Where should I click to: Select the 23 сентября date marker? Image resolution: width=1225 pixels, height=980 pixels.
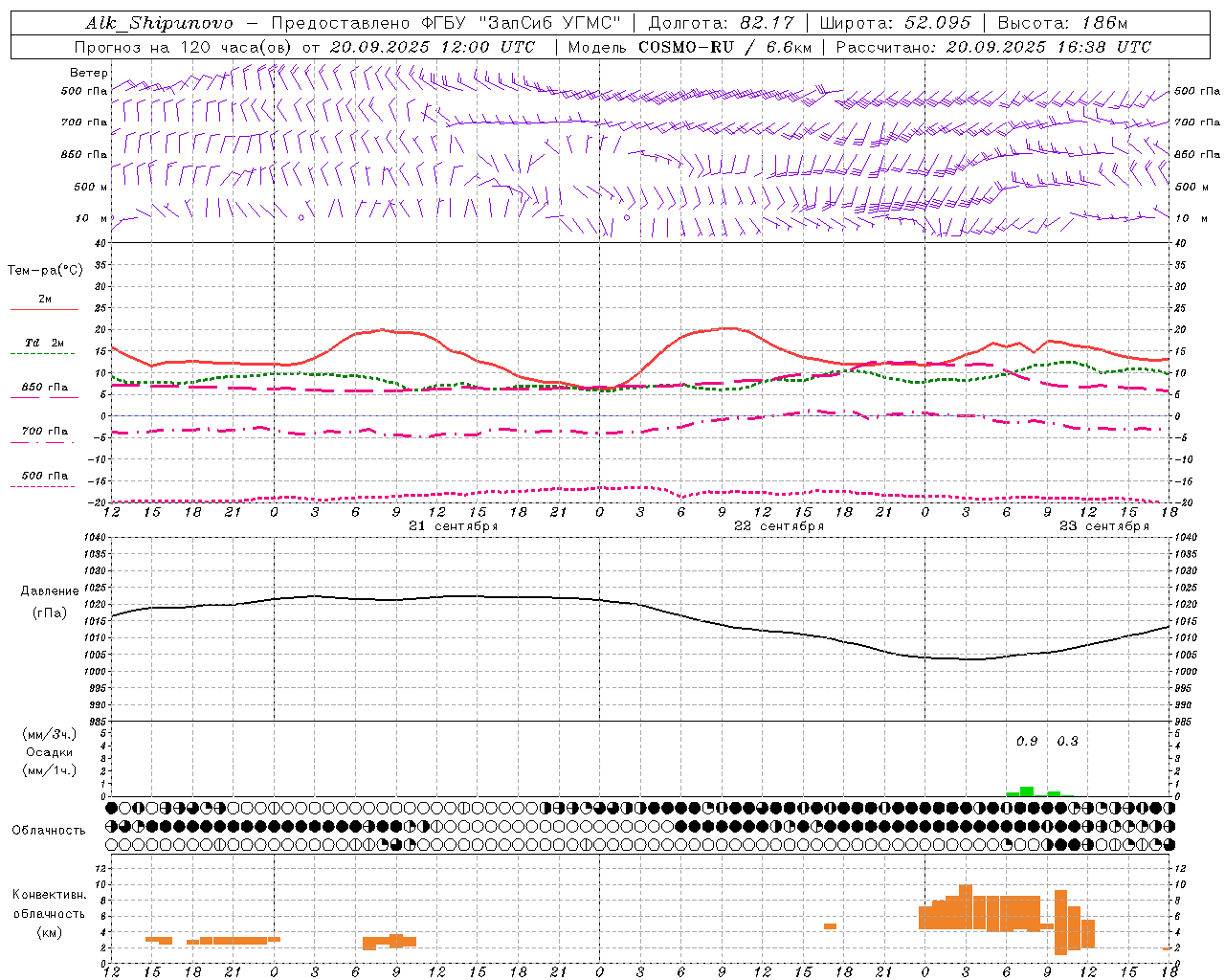1104,526
